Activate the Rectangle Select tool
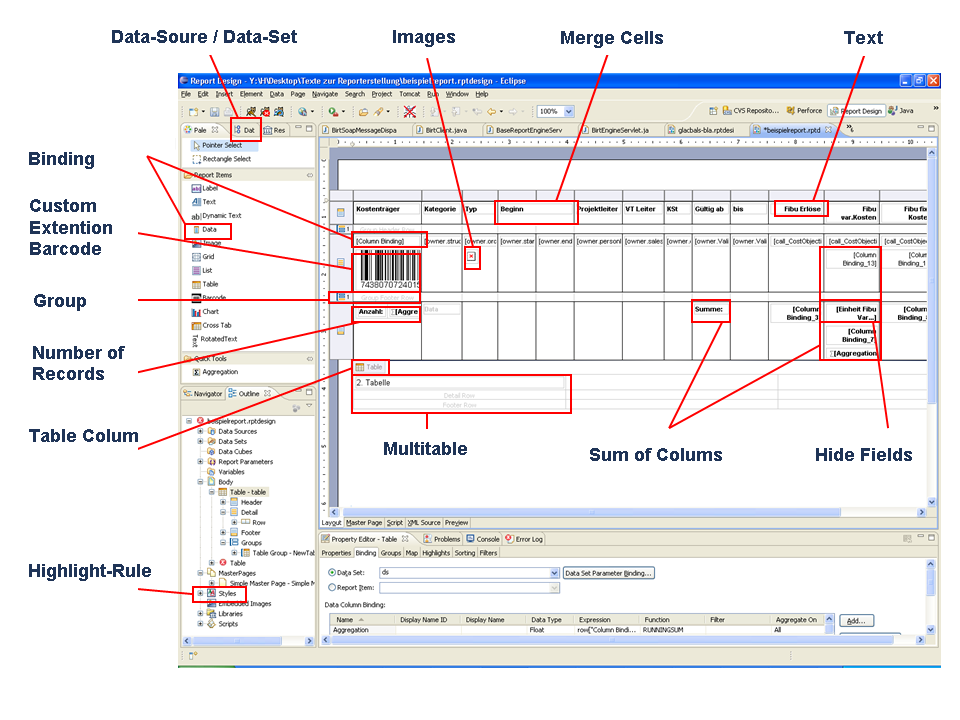The width and height of the screenshot is (960, 720). coord(222,159)
